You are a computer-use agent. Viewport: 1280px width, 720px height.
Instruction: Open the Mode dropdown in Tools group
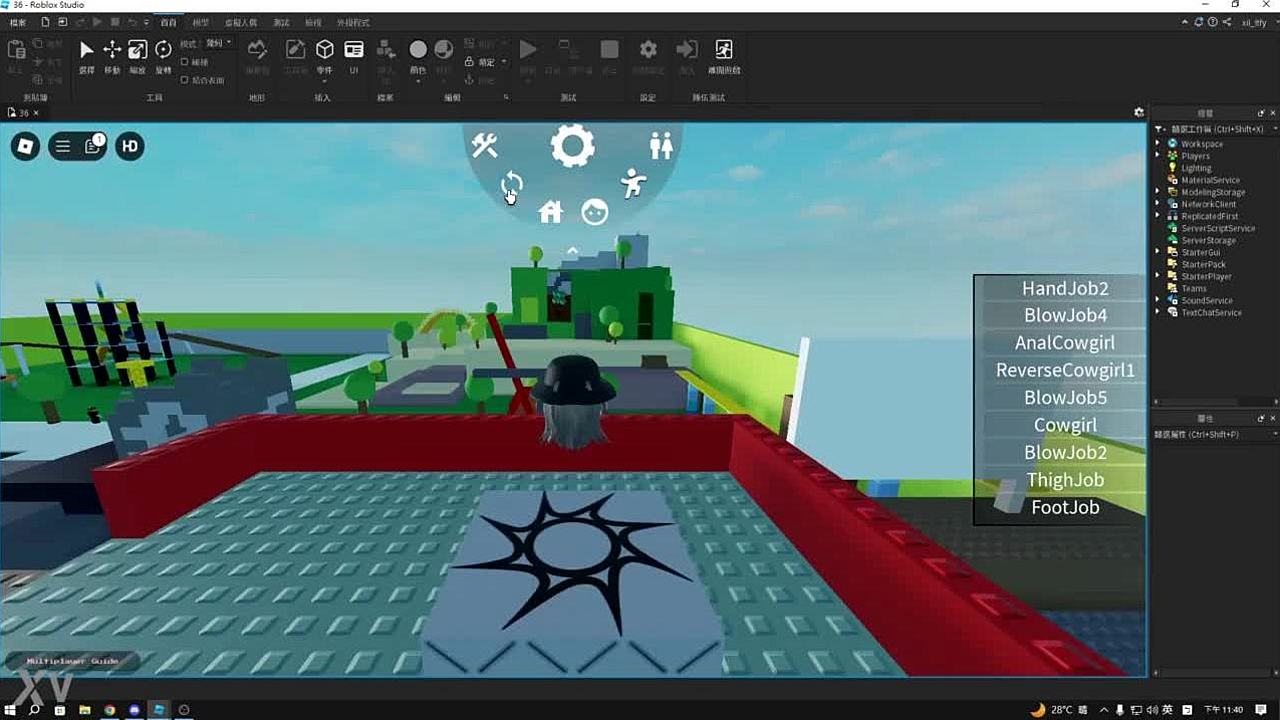tap(218, 43)
